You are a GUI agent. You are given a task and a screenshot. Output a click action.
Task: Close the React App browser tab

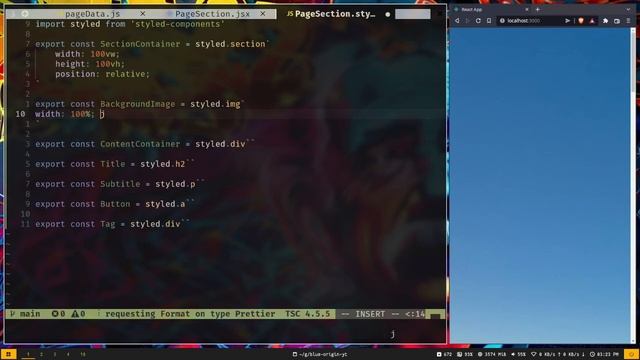527,9
